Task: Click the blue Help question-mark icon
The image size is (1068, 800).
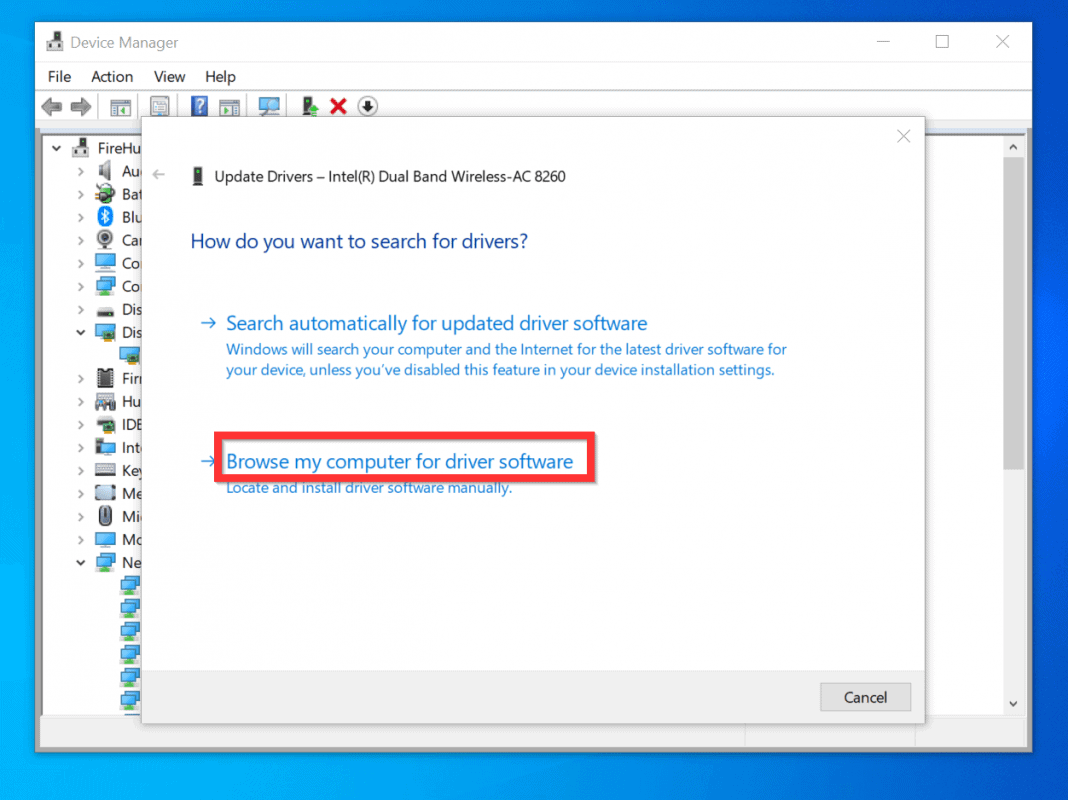Action: [x=199, y=106]
